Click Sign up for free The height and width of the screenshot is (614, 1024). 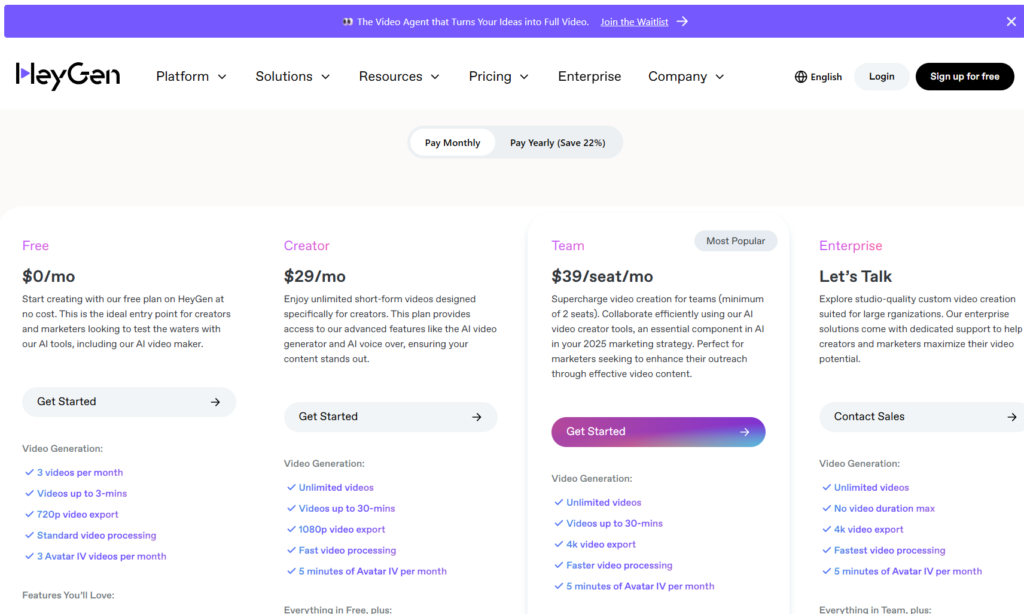(x=964, y=76)
